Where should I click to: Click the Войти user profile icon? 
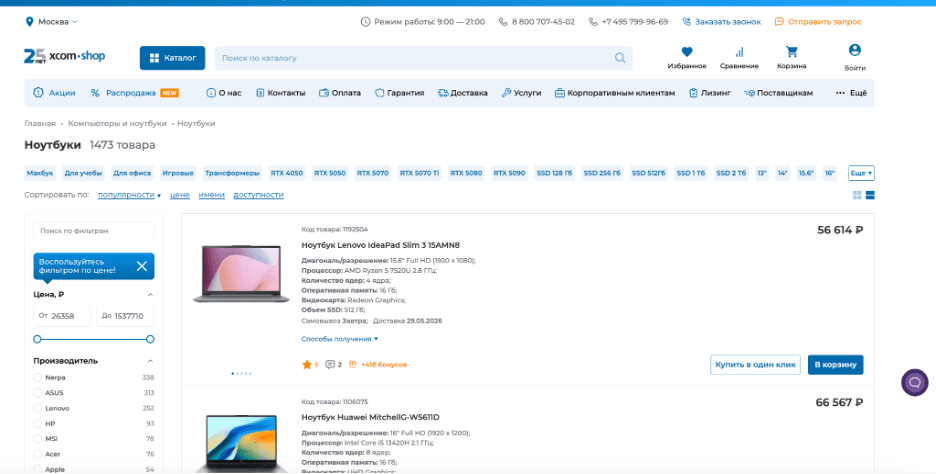(x=855, y=50)
